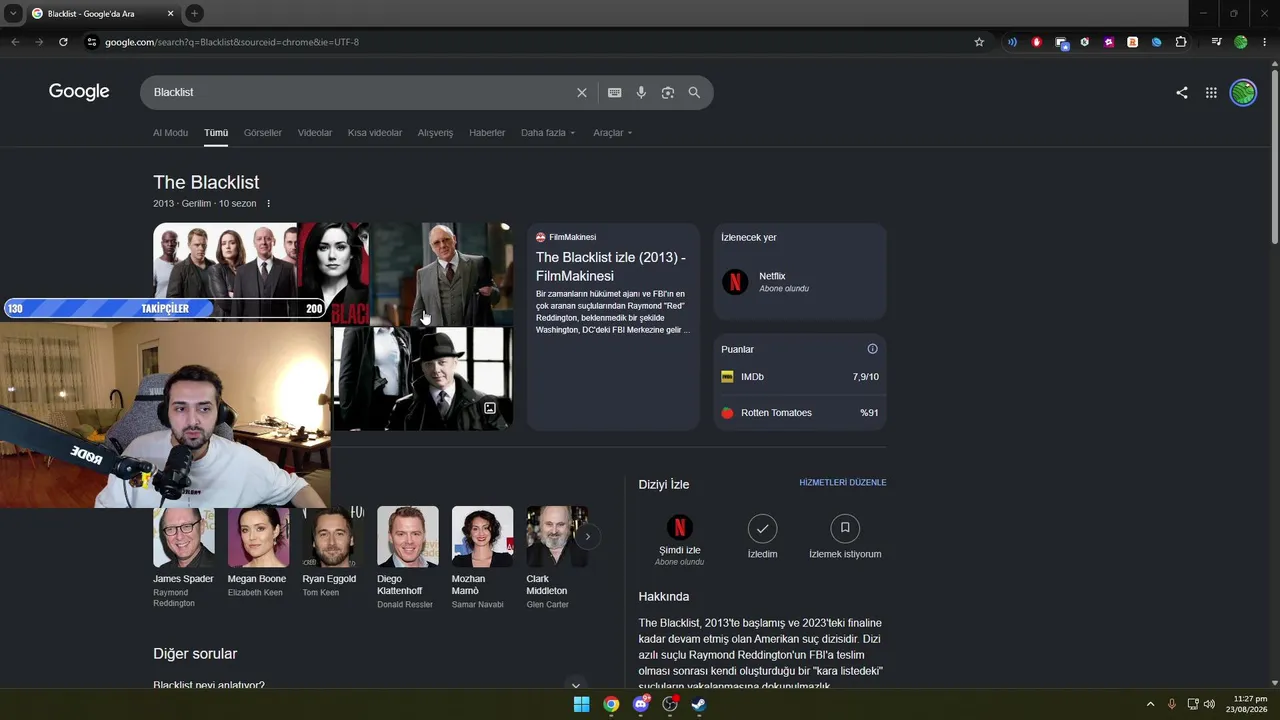Open the IMDb rating 7,9/10 link

click(x=800, y=377)
